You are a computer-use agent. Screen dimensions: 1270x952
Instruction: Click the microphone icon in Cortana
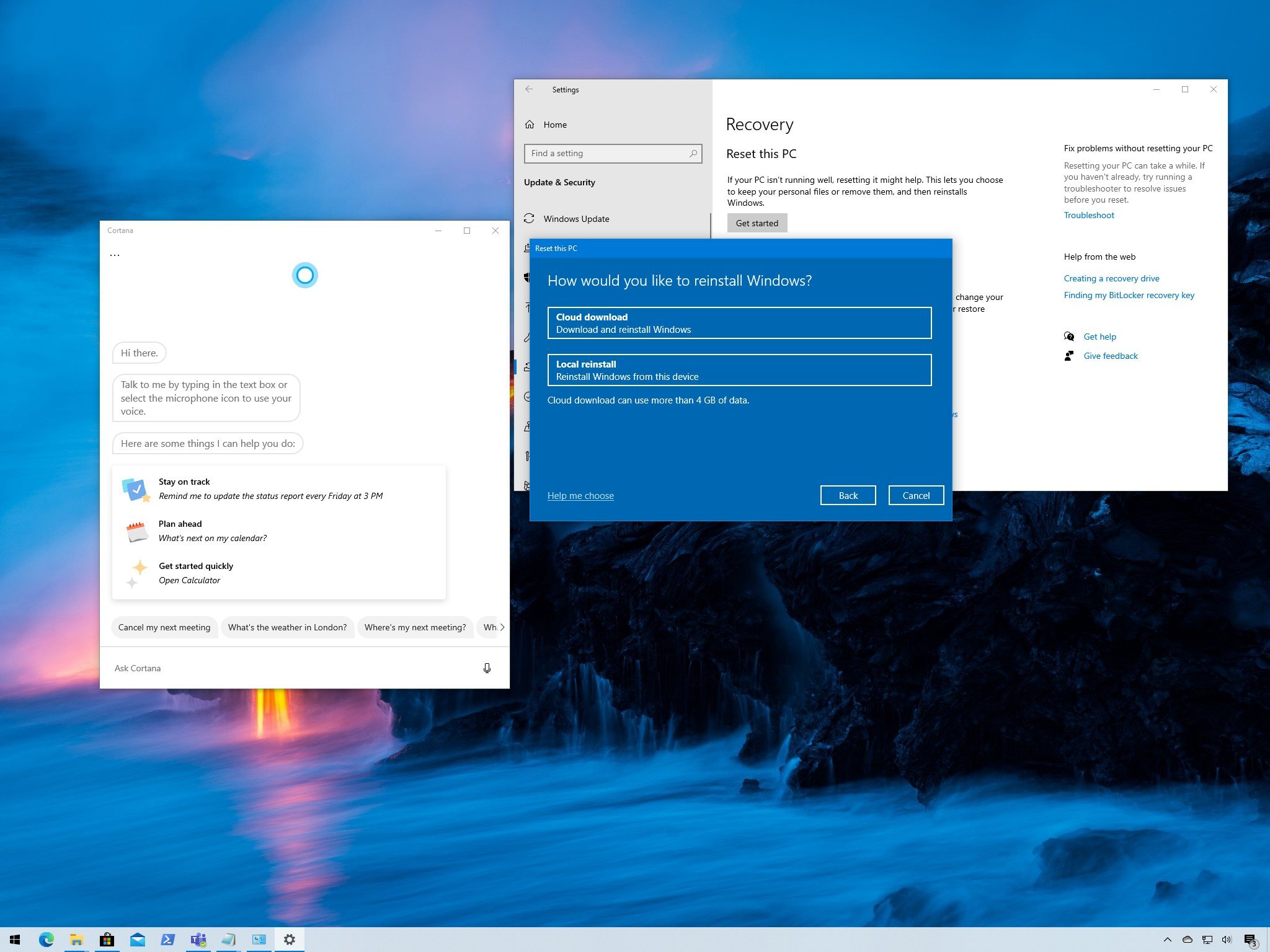pyautogui.click(x=487, y=668)
